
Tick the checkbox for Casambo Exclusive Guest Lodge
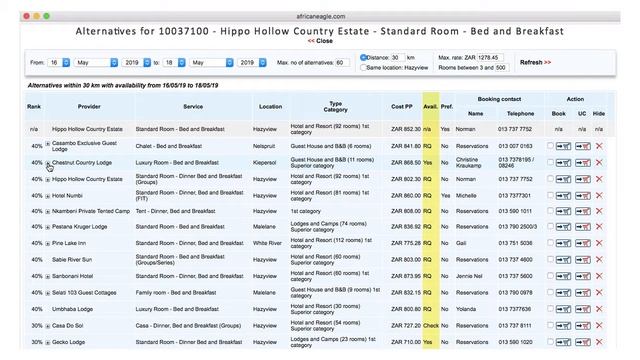click(x=550, y=146)
